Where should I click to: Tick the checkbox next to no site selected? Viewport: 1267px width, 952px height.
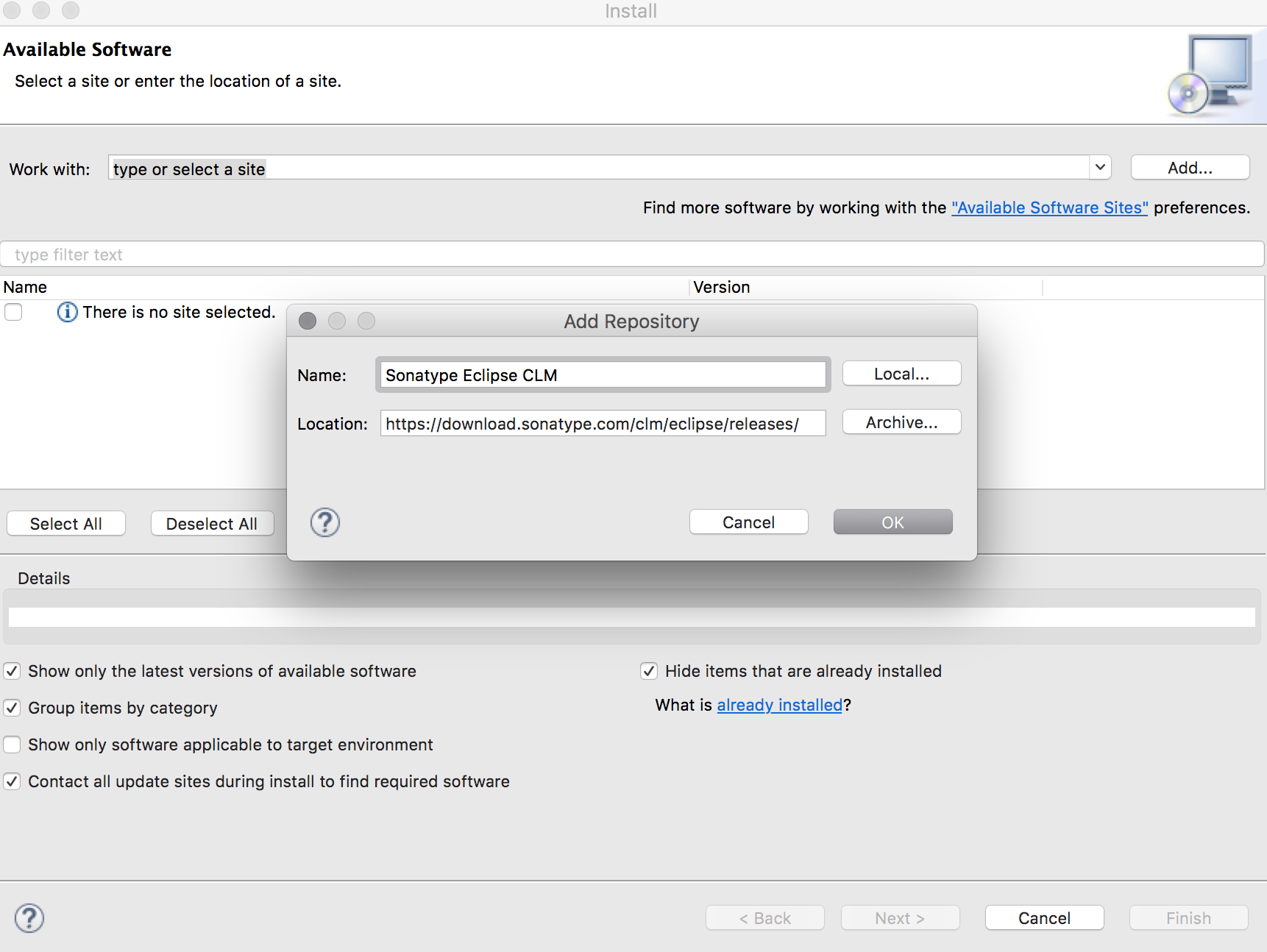click(13, 312)
